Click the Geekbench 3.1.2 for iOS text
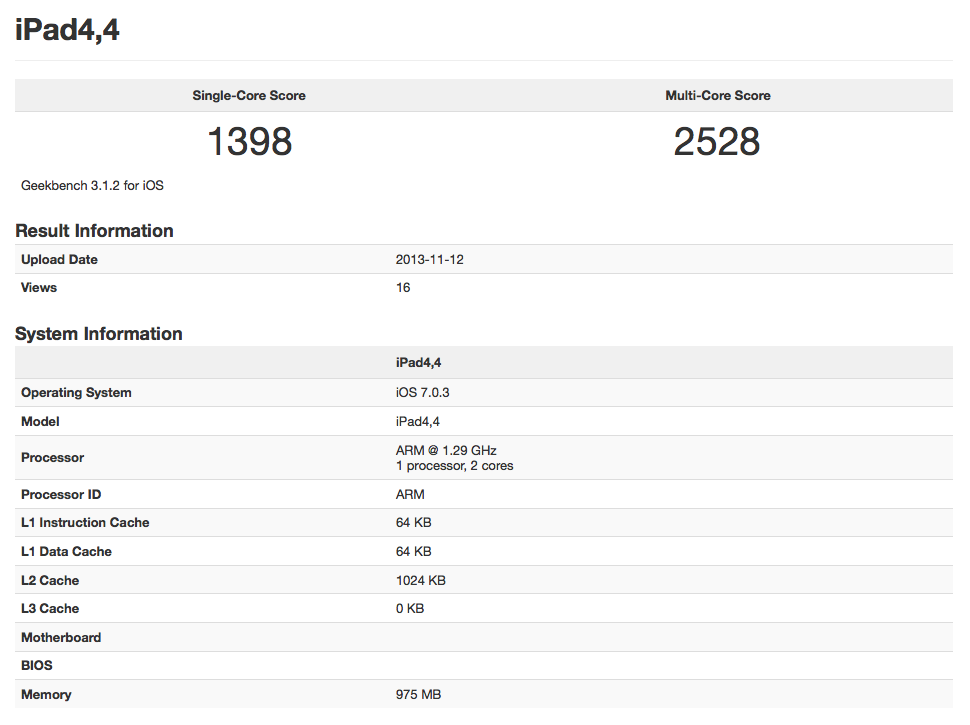Image resolution: width=970 pixels, height=725 pixels. [92, 186]
